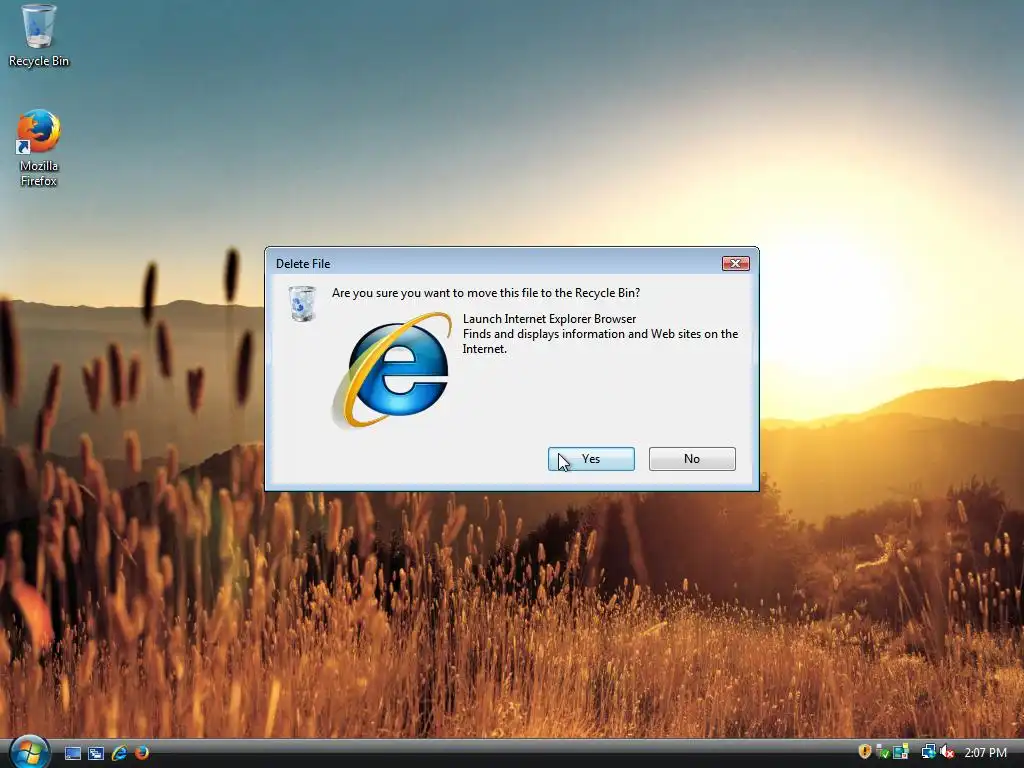The image size is (1024, 768).
Task: Cancel deletion with the No button
Action: coord(692,459)
